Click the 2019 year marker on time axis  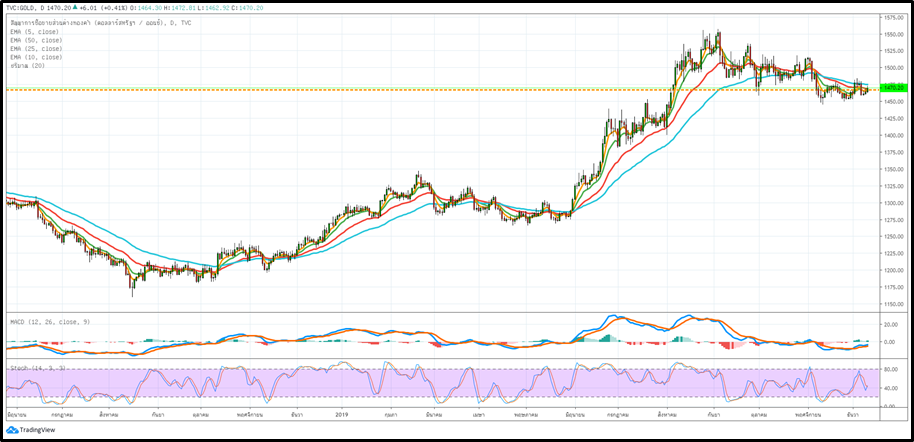341,412
